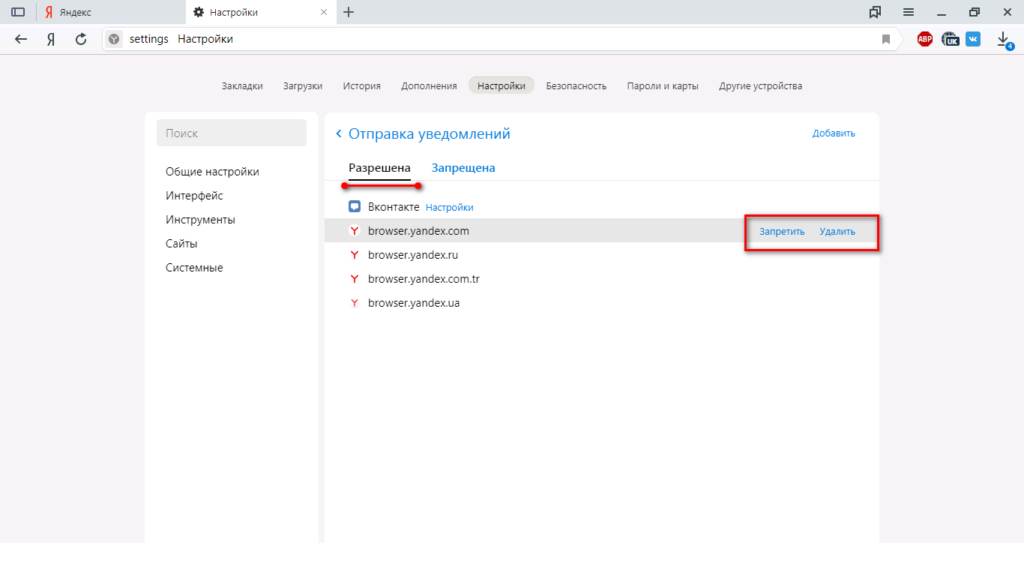Click the Поиск settings search field
This screenshot has height=576, width=1024.
tap(231, 133)
